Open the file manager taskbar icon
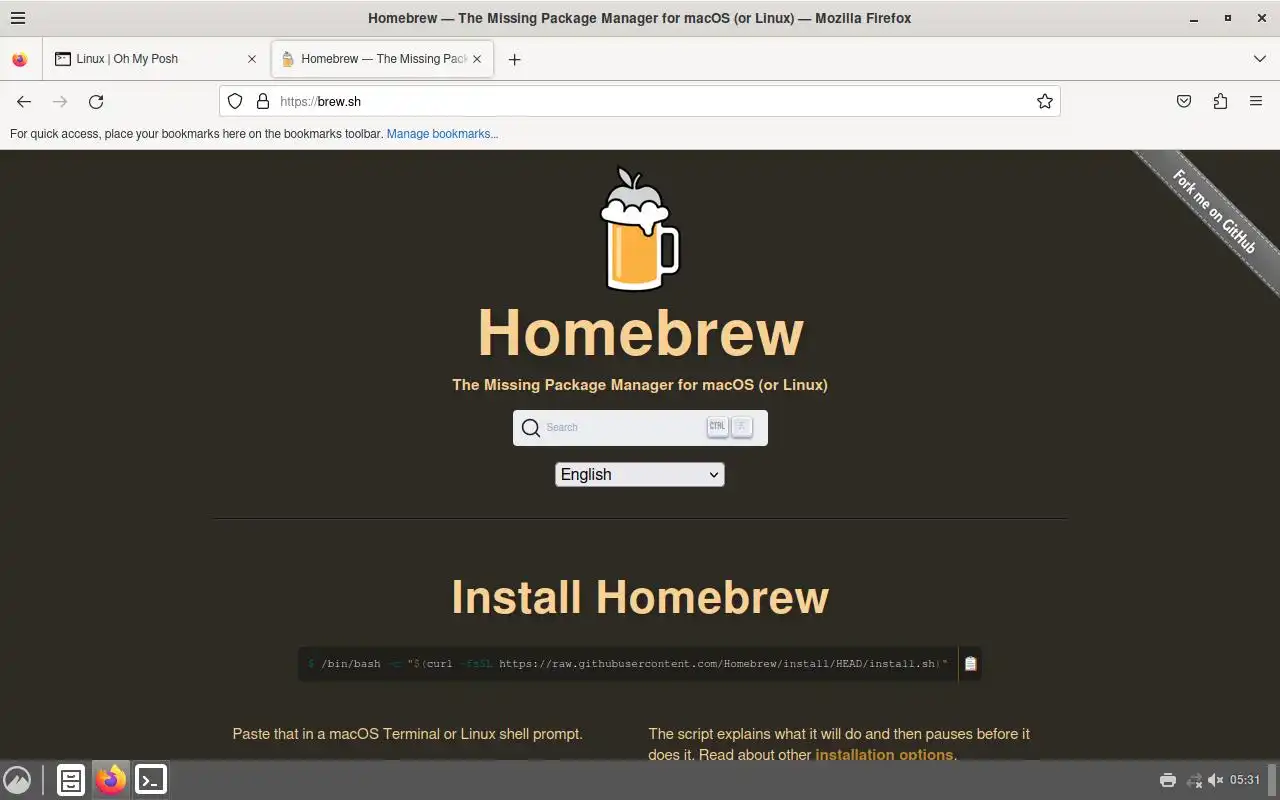Image resolution: width=1280 pixels, height=800 pixels. click(71, 779)
